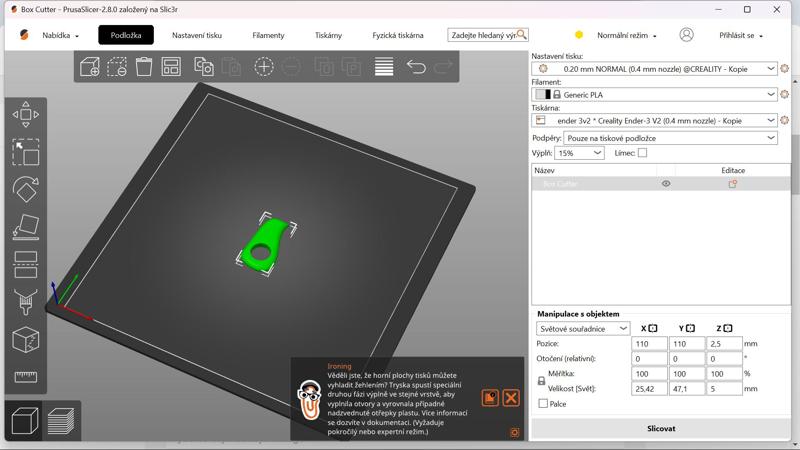Click the Add object toolbar icon
This screenshot has width=800, height=450.
click(90, 67)
